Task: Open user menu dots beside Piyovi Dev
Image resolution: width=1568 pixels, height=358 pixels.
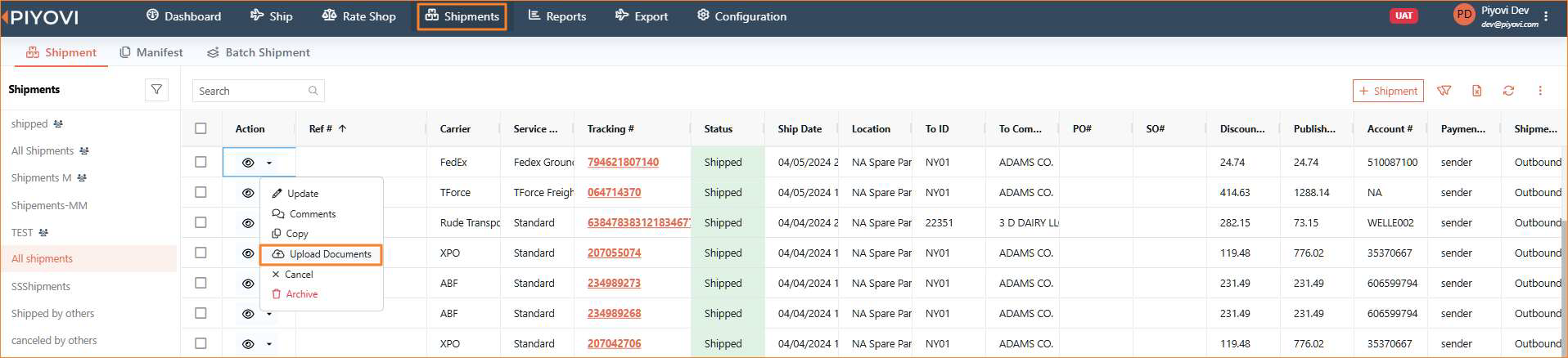Action: click(1546, 16)
